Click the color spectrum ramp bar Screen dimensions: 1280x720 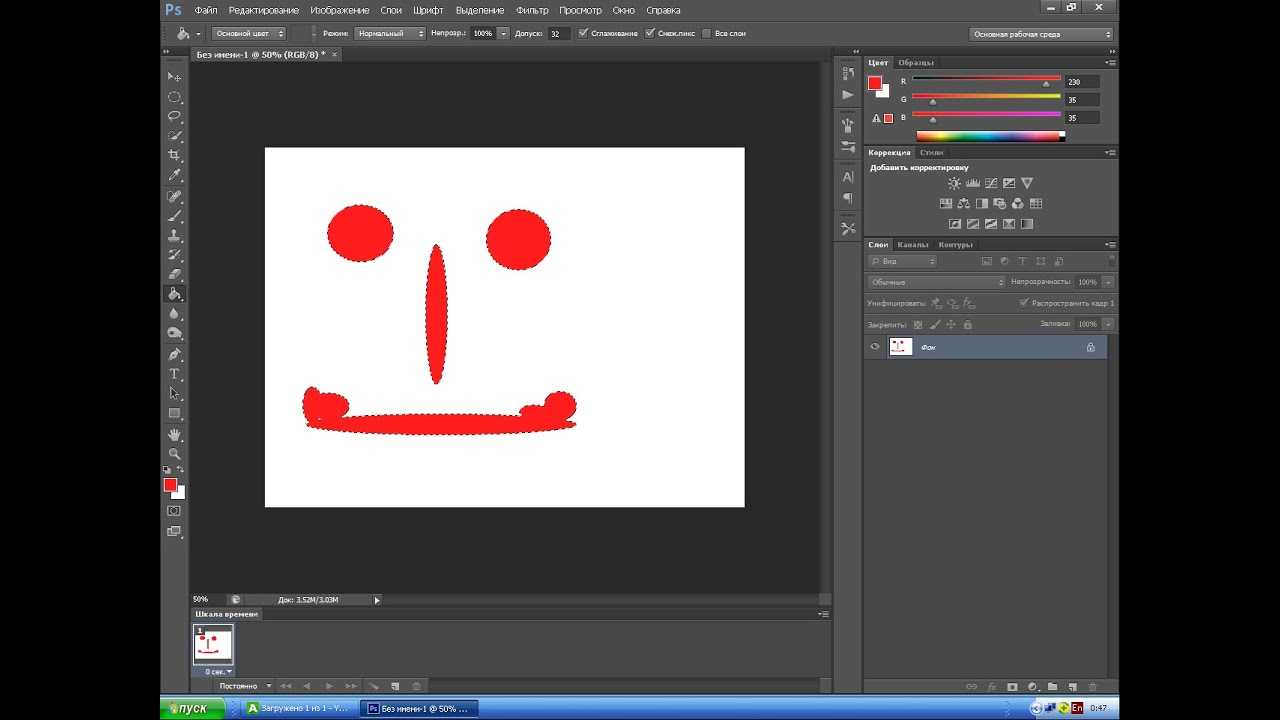(x=990, y=136)
